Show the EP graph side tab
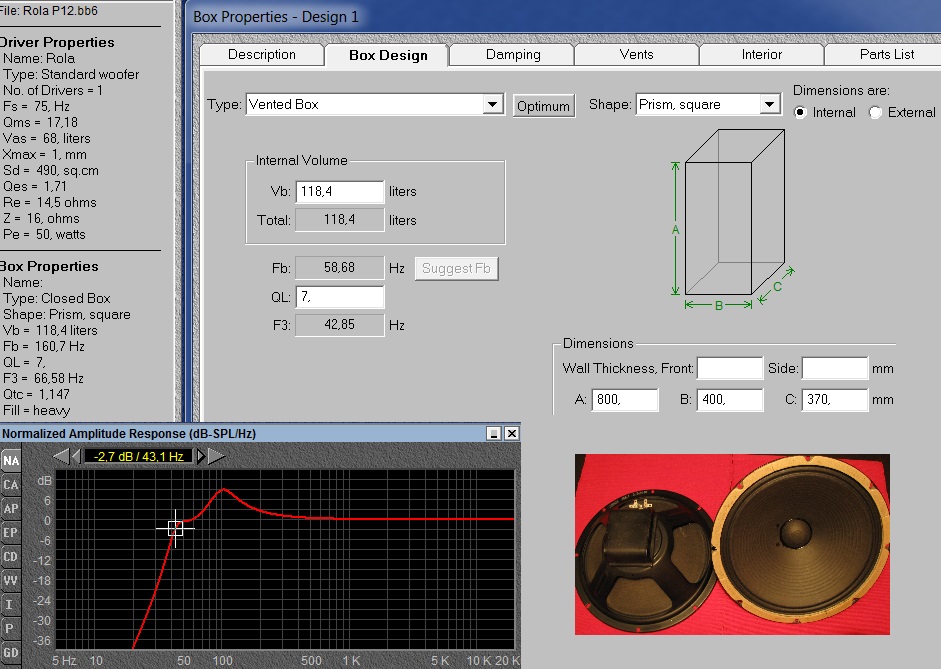941x669 pixels. pos(10,533)
